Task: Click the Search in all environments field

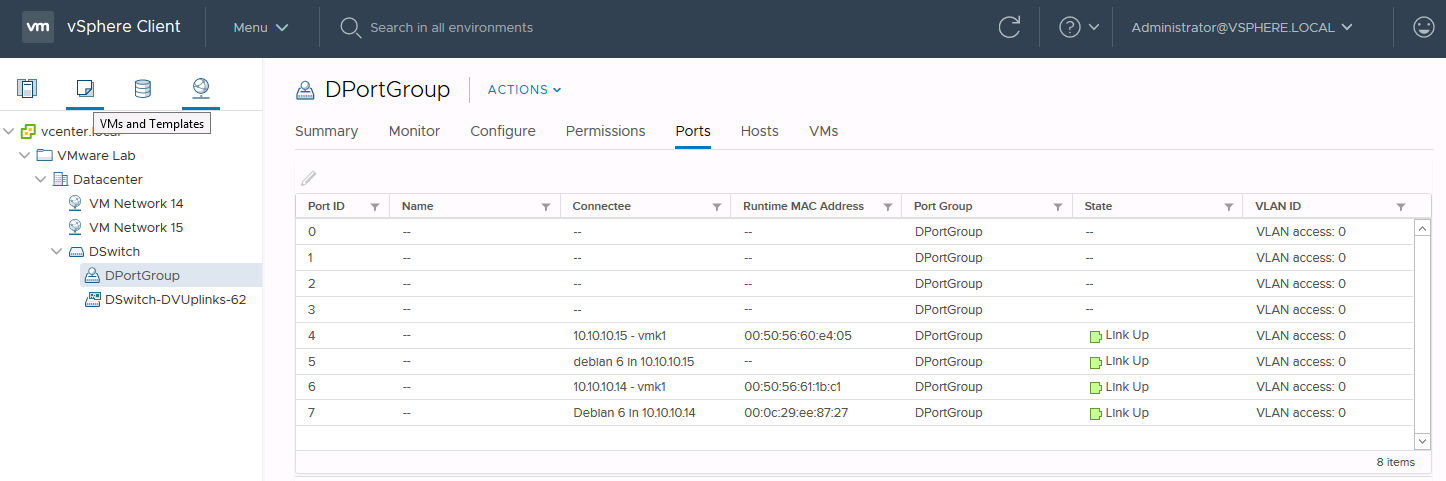Action: coord(452,27)
